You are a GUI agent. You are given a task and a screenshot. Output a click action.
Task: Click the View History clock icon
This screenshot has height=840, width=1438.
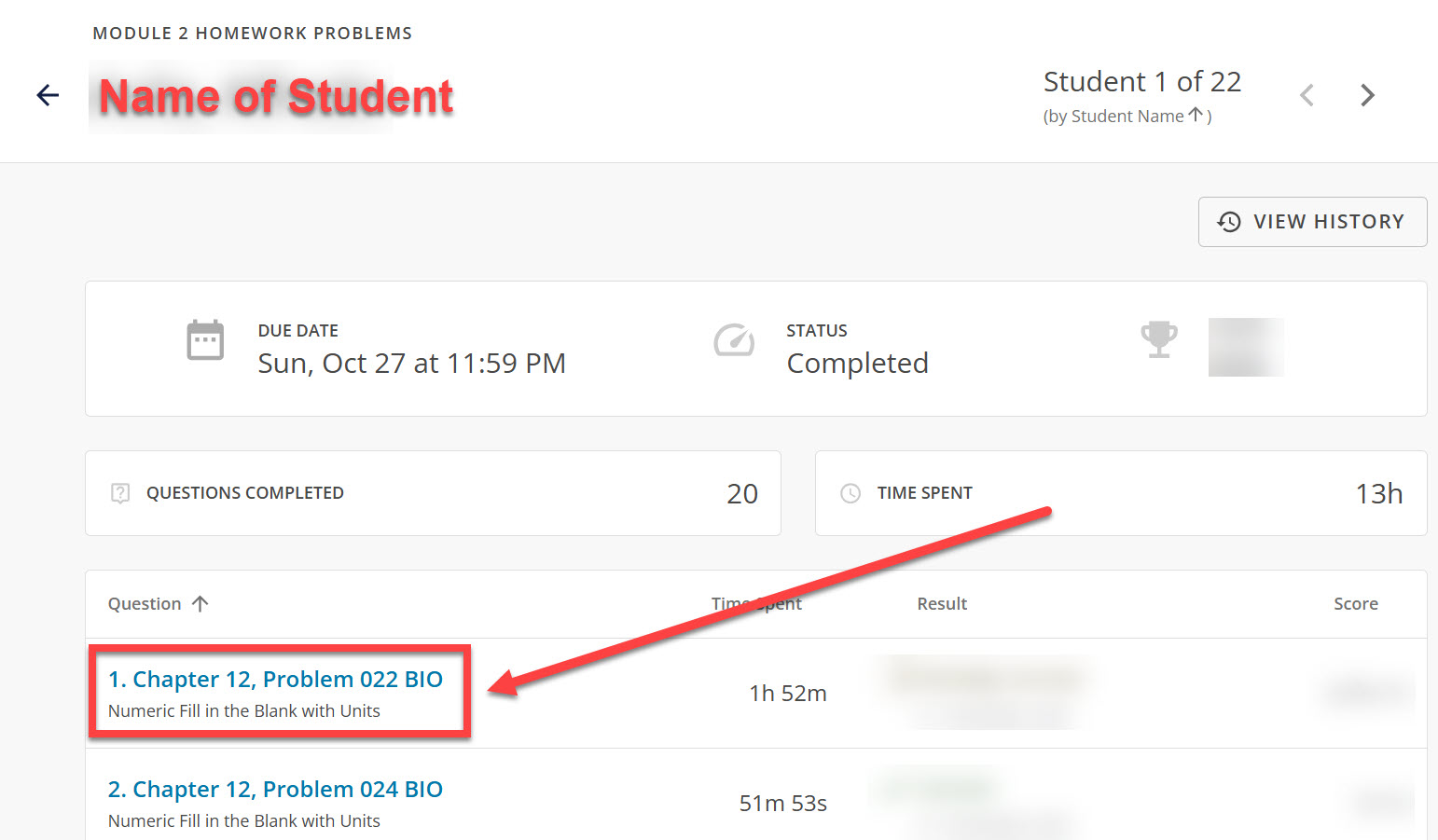pyautogui.click(x=1229, y=222)
